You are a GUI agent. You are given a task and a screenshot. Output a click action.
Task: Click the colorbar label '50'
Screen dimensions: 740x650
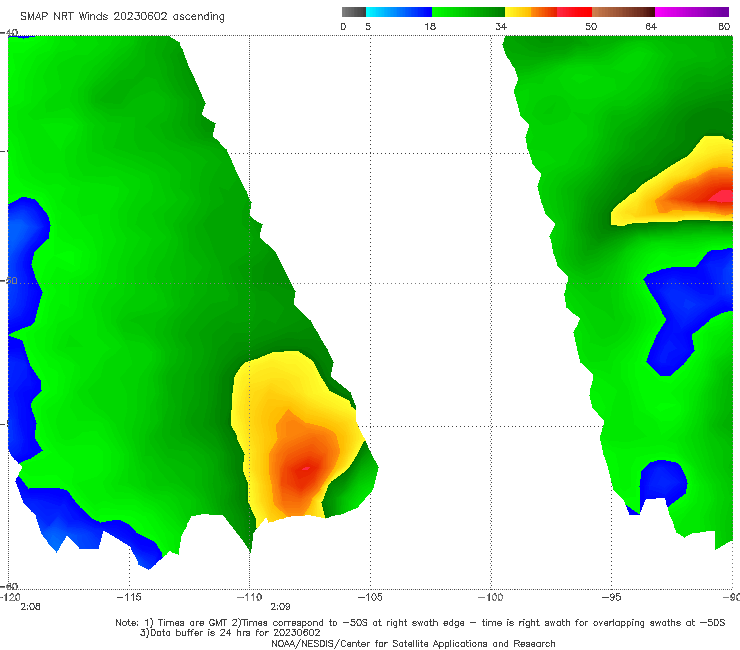591,26
